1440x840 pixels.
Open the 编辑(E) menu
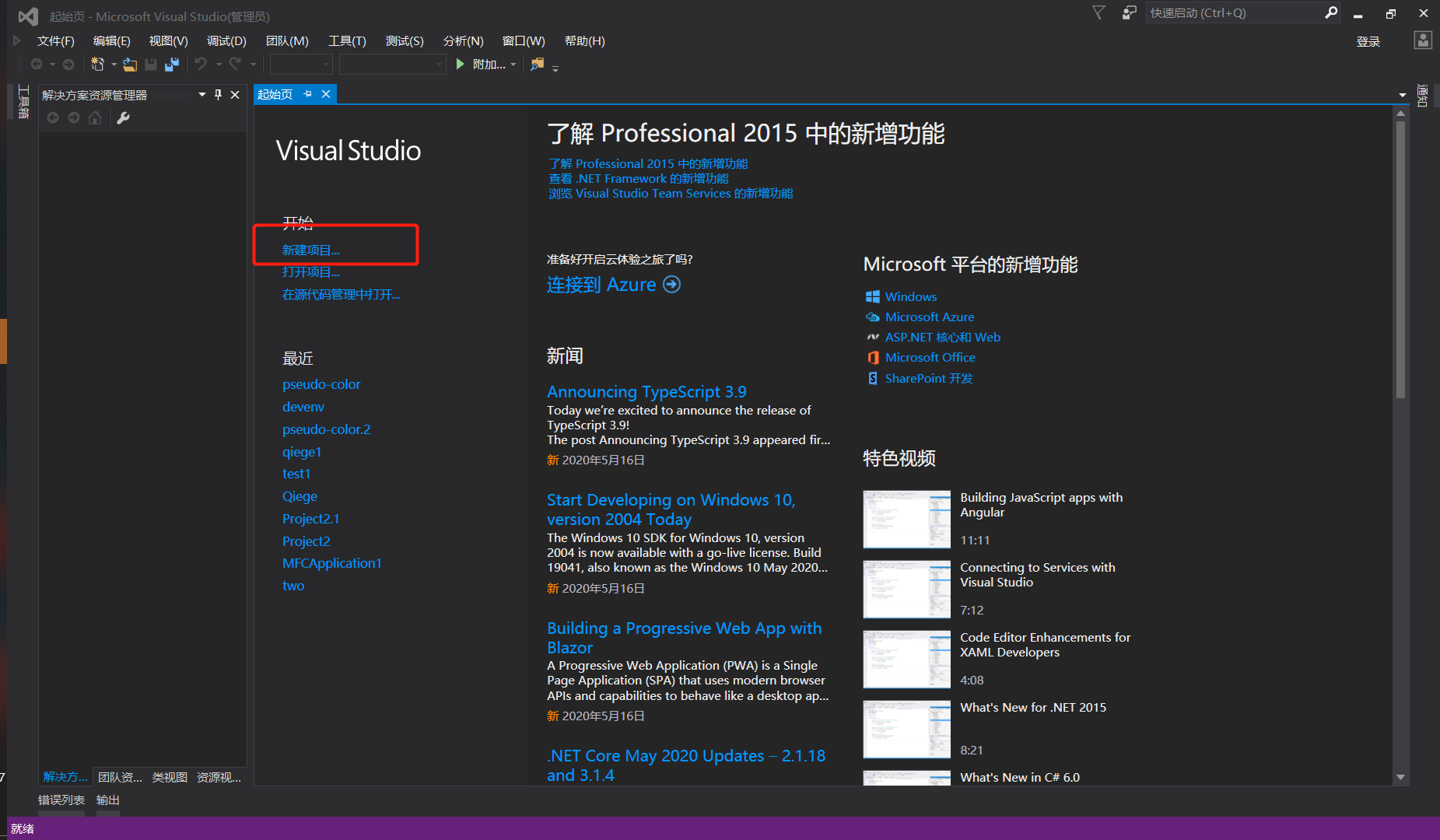(111, 41)
